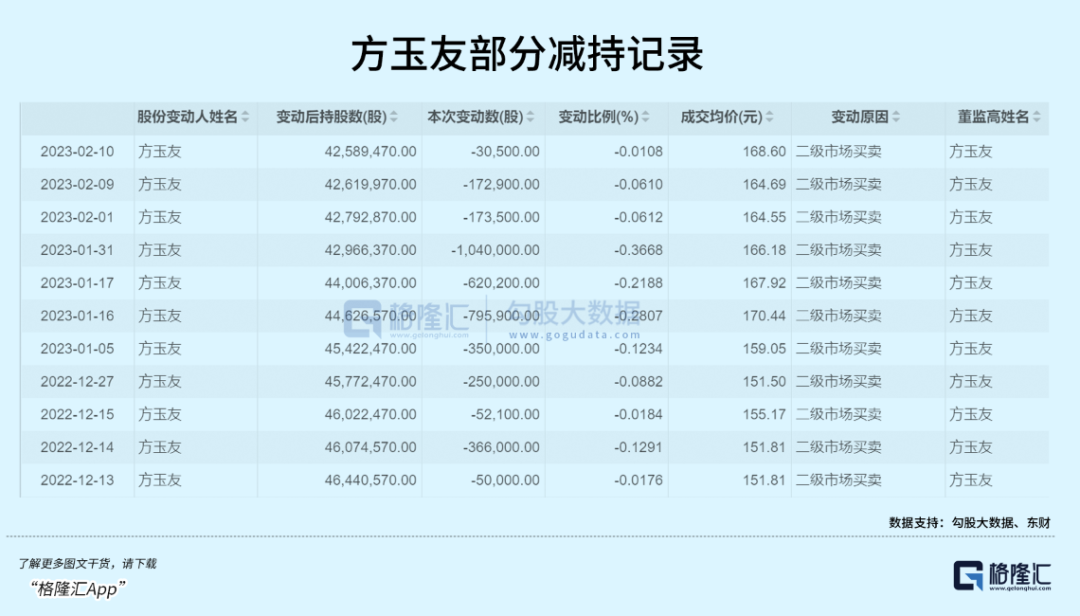This screenshot has height=616, width=1080.
Task: Click average price 155.17
Action: tap(764, 414)
